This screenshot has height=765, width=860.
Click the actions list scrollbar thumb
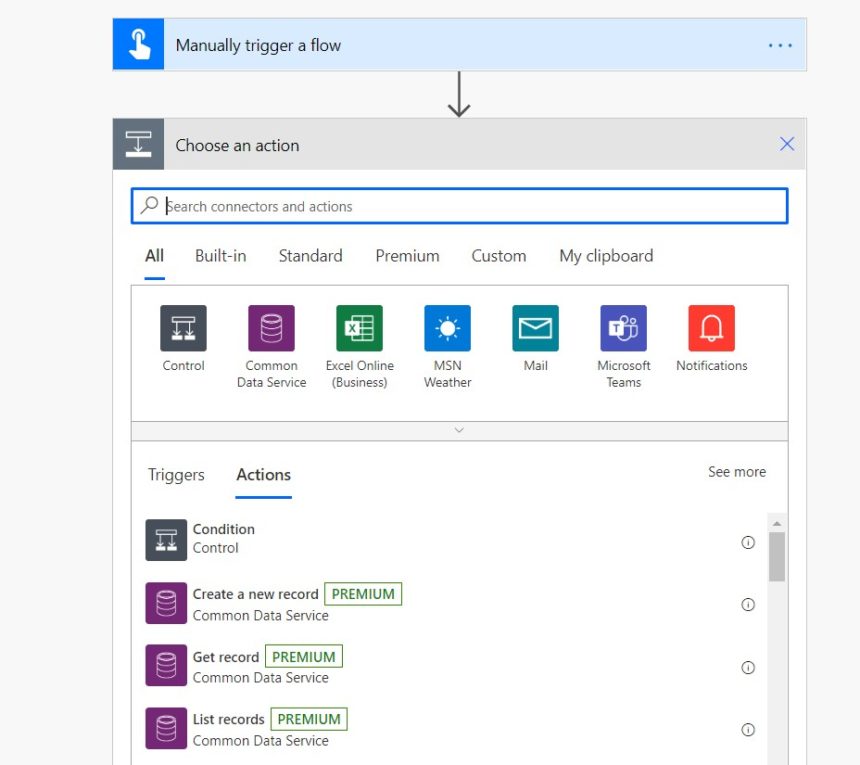point(777,557)
